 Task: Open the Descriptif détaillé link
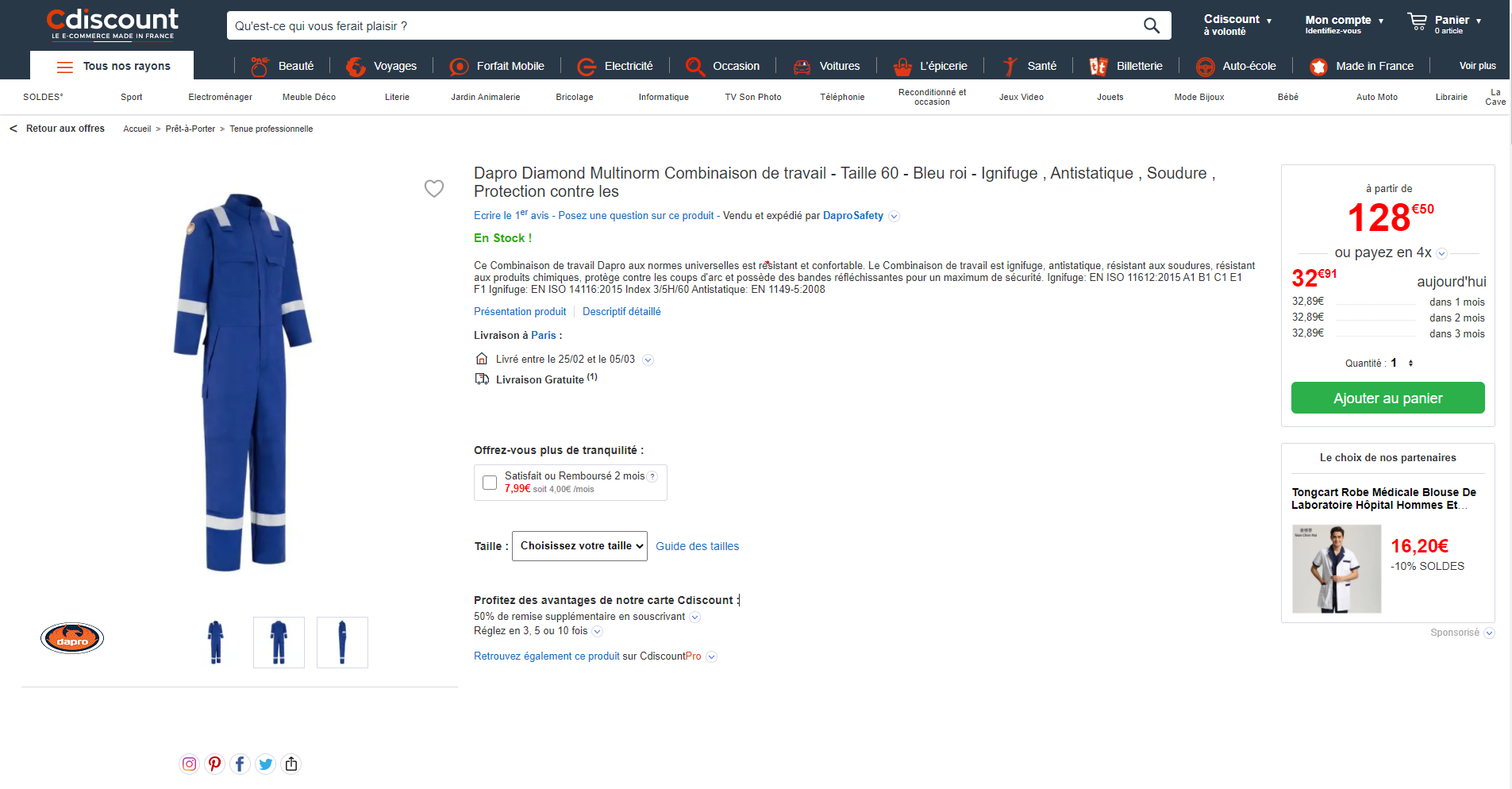click(x=621, y=311)
